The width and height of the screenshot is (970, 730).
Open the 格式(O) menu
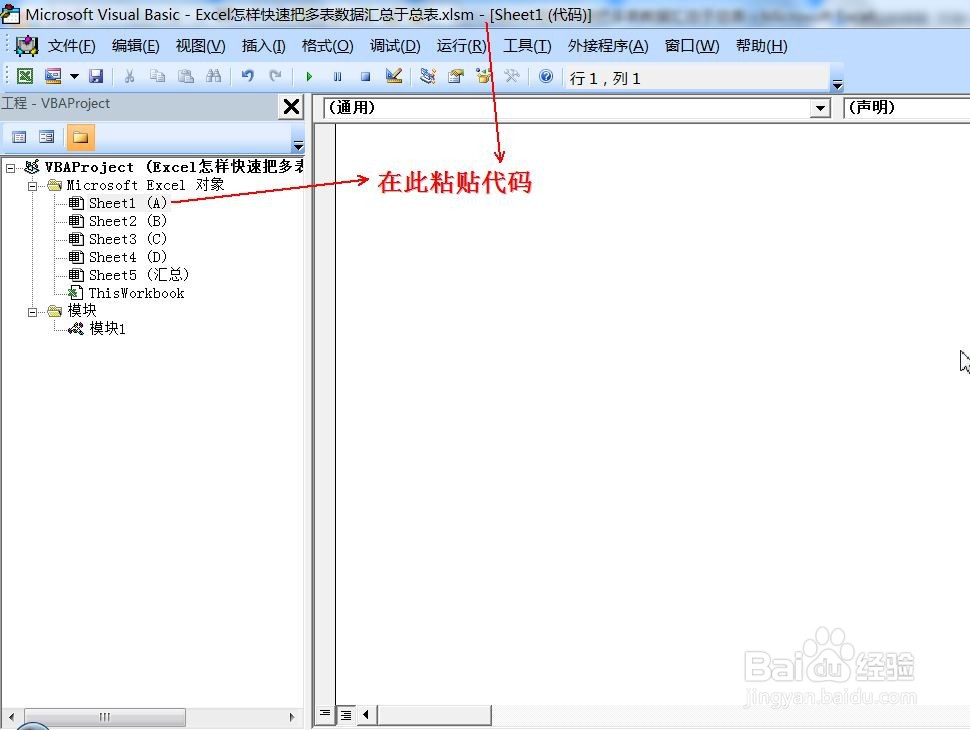tap(327, 46)
